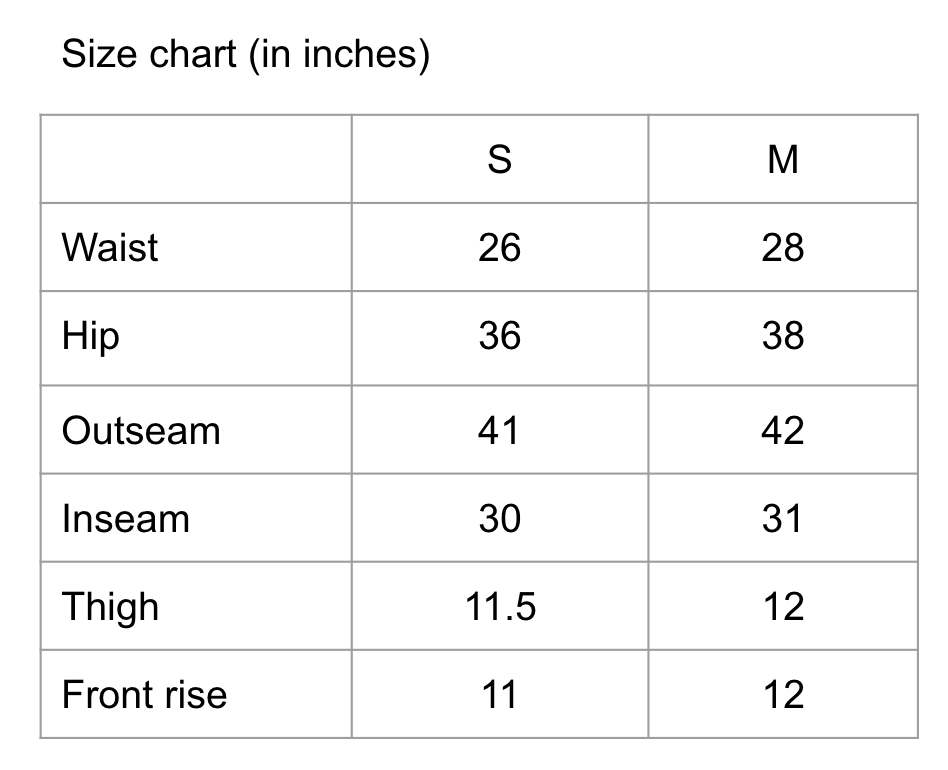This screenshot has width=948, height=770.
Task: Select the Thigh value 11.5 cell
Action: [x=499, y=606]
